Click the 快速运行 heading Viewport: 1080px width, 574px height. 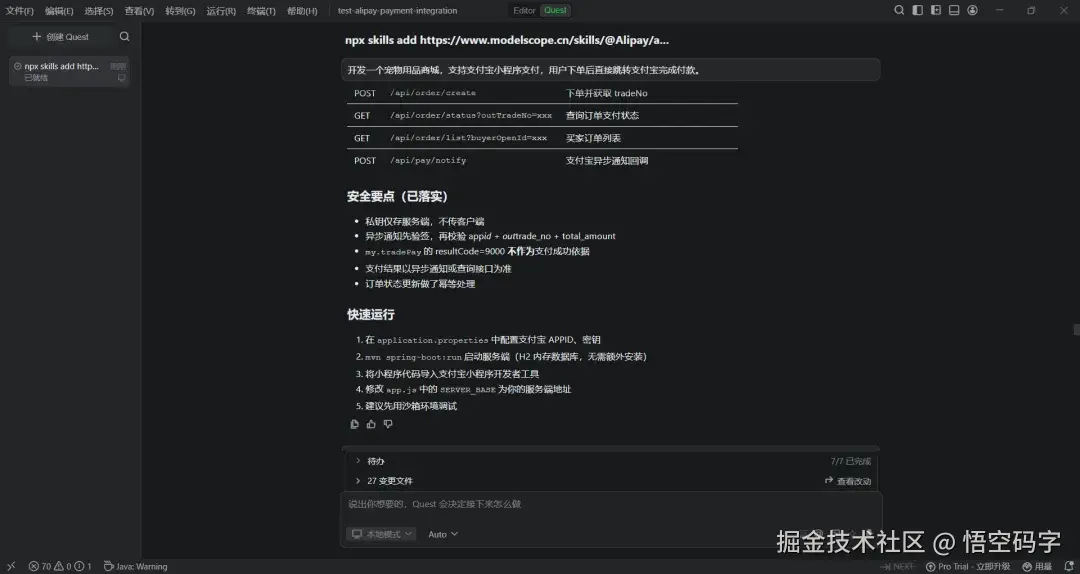click(371, 315)
